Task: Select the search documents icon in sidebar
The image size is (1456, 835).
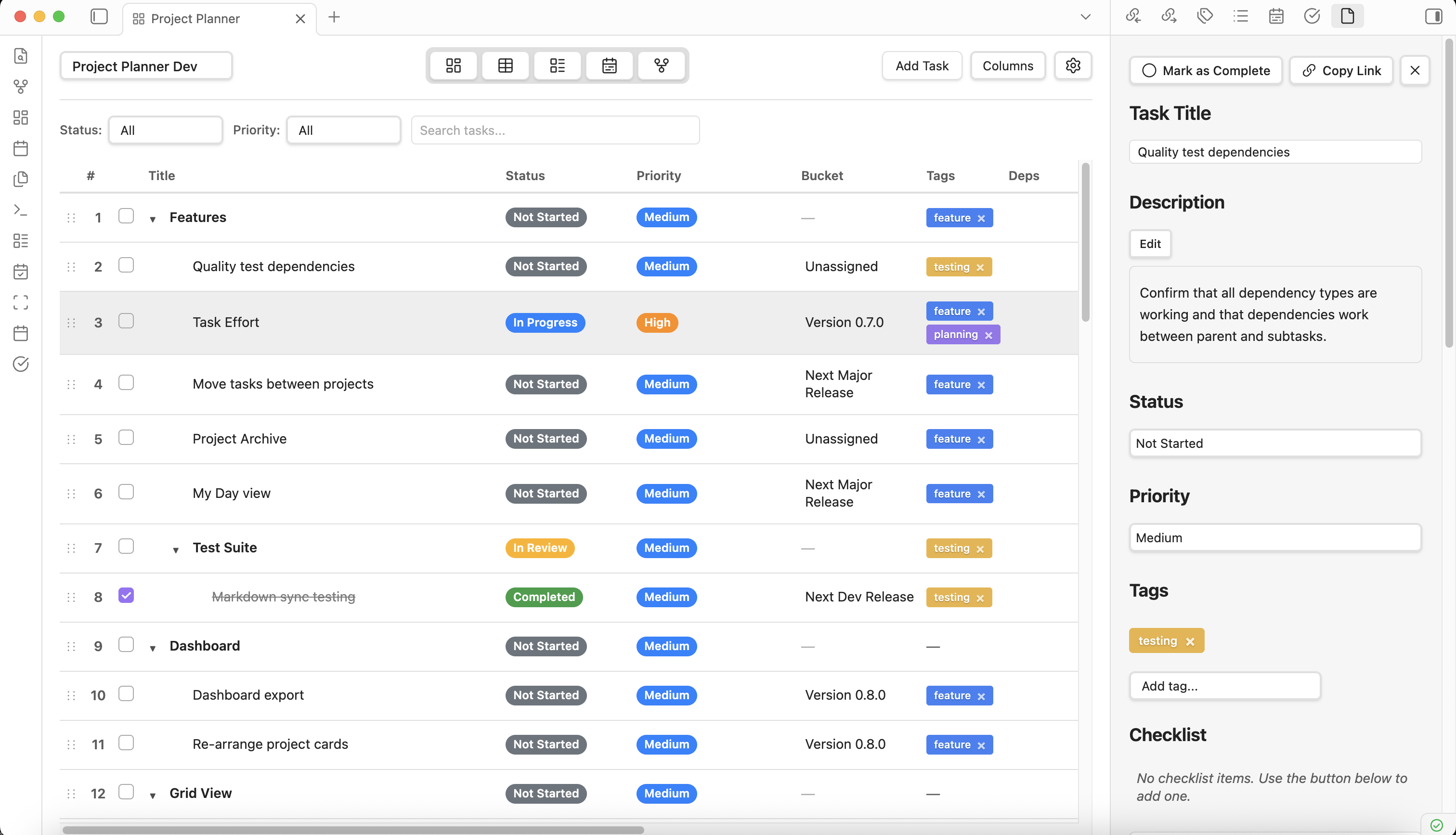Action: tap(21, 56)
